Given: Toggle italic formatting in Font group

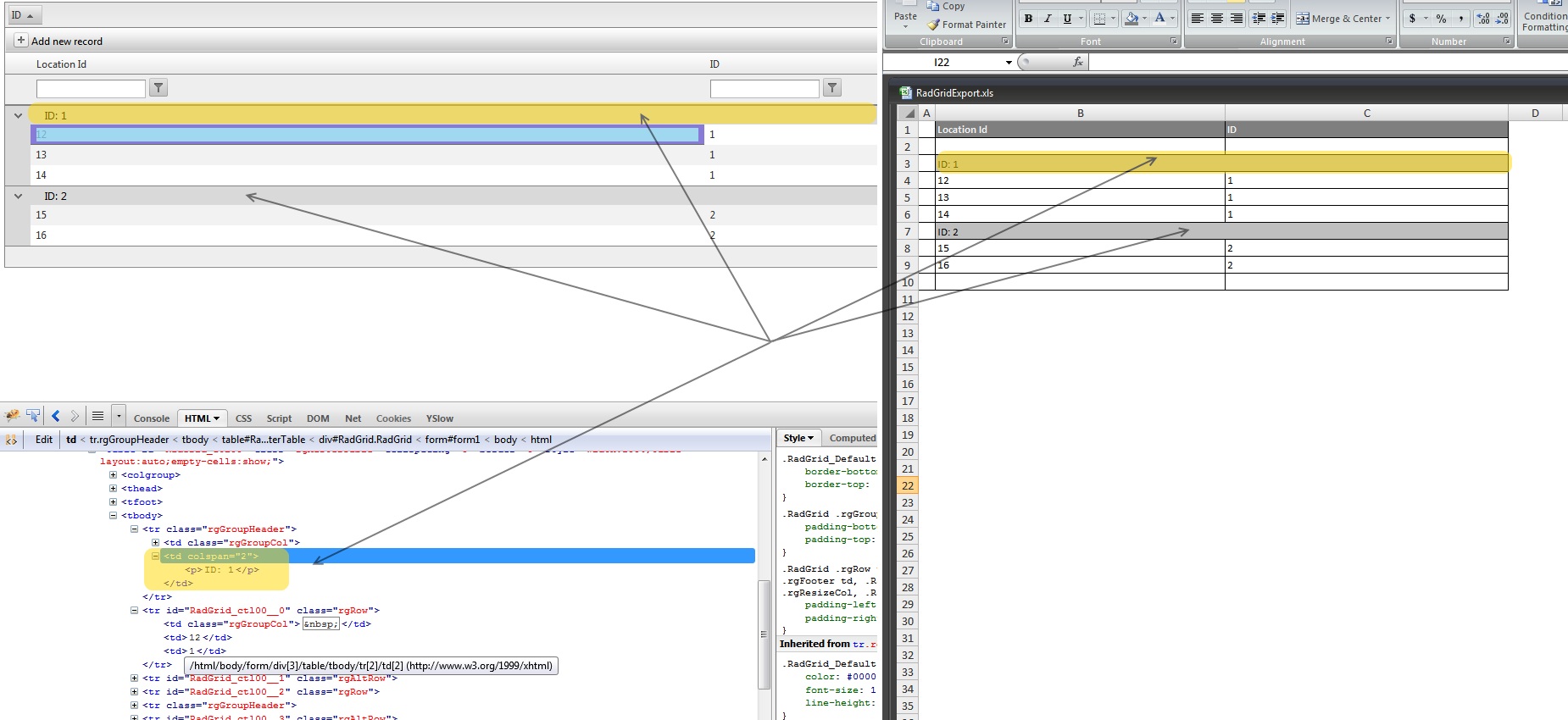Looking at the screenshot, I should tap(1048, 19).
